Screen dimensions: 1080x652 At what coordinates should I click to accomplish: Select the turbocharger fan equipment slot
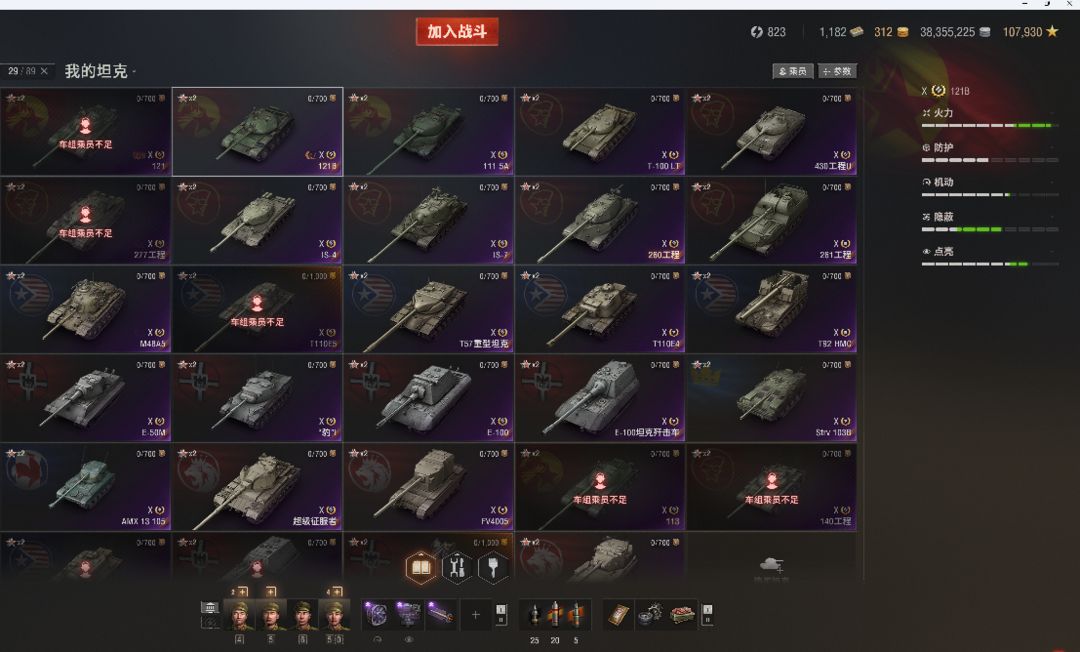pyautogui.click(x=376, y=613)
